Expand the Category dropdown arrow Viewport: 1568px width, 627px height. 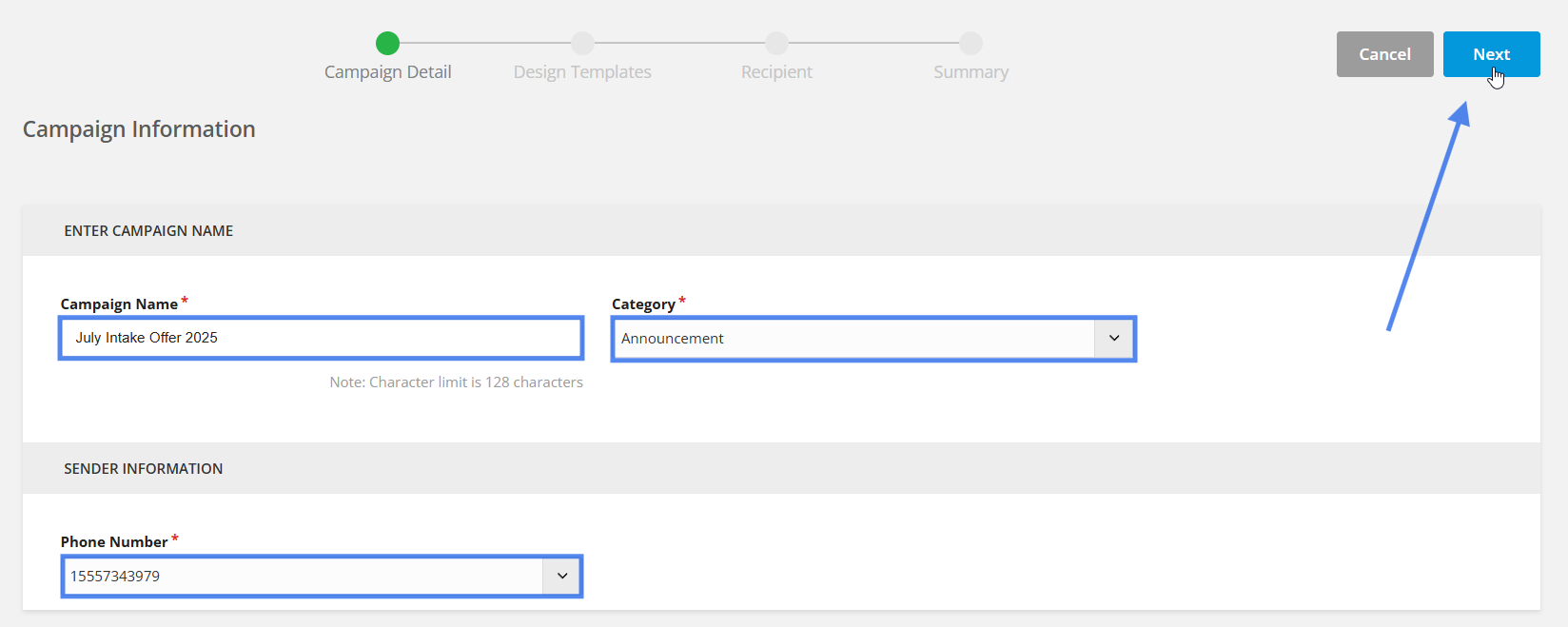click(x=1114, y=339)
